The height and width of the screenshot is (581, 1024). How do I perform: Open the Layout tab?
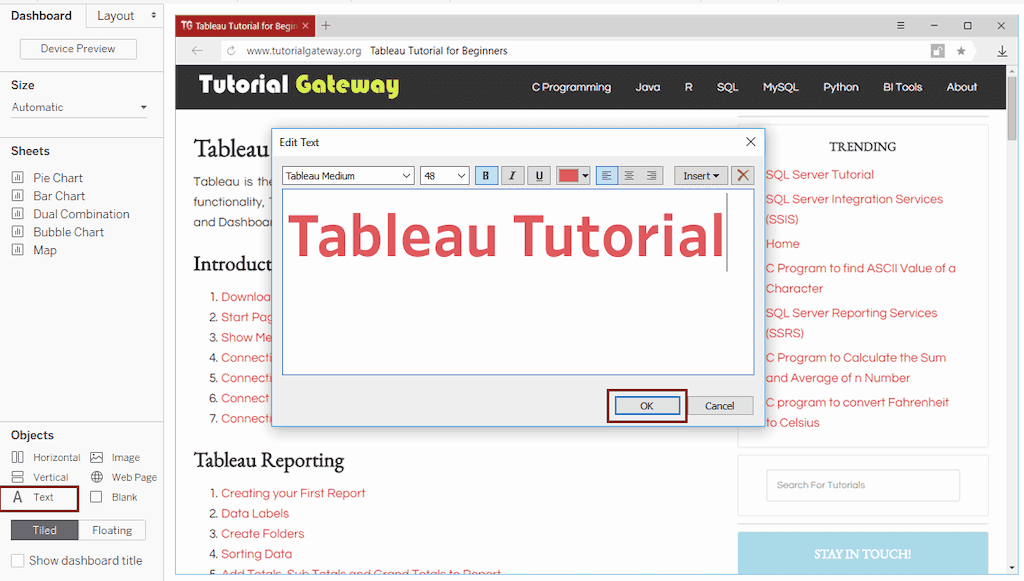click(124, 16)
